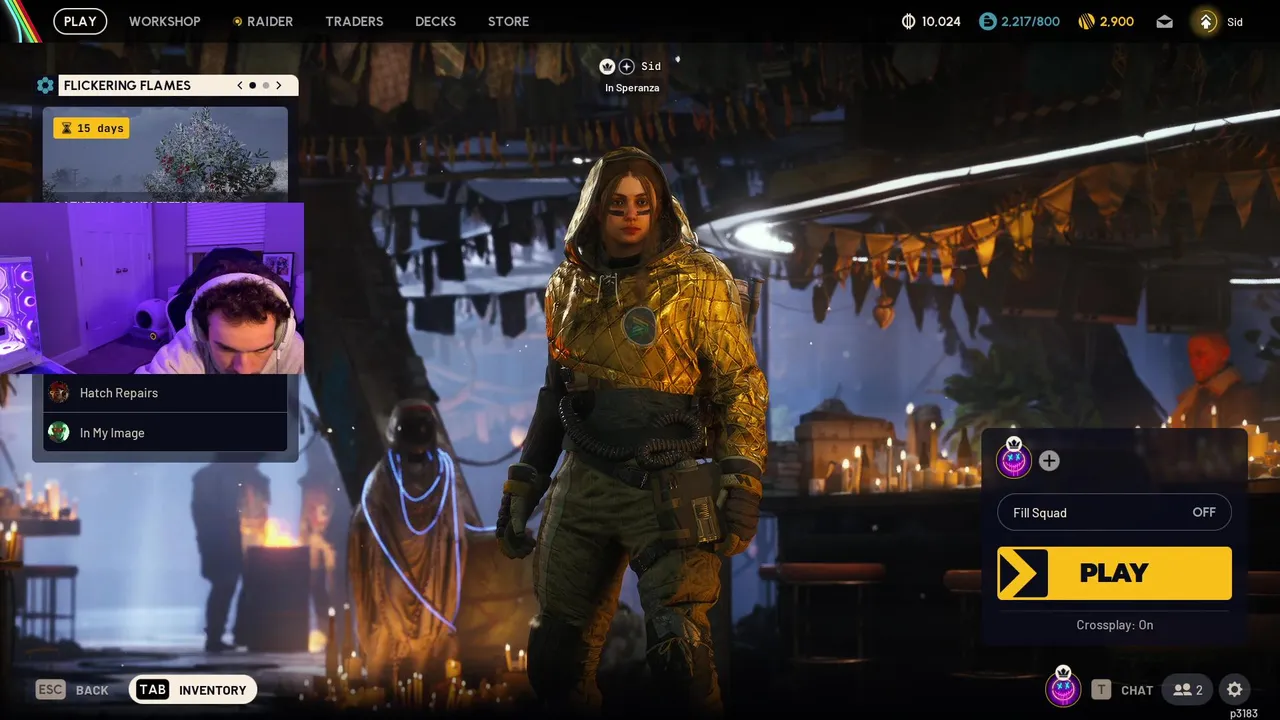Open the mailbox envelope icon
This screenshot has height=720, width=1280.
(x=1164, y=21)
